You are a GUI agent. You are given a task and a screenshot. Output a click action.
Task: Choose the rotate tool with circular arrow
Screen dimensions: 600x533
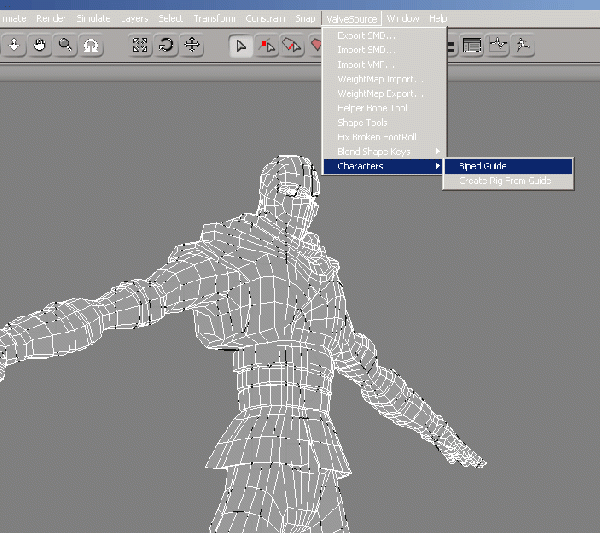click(x=166, y=46)
